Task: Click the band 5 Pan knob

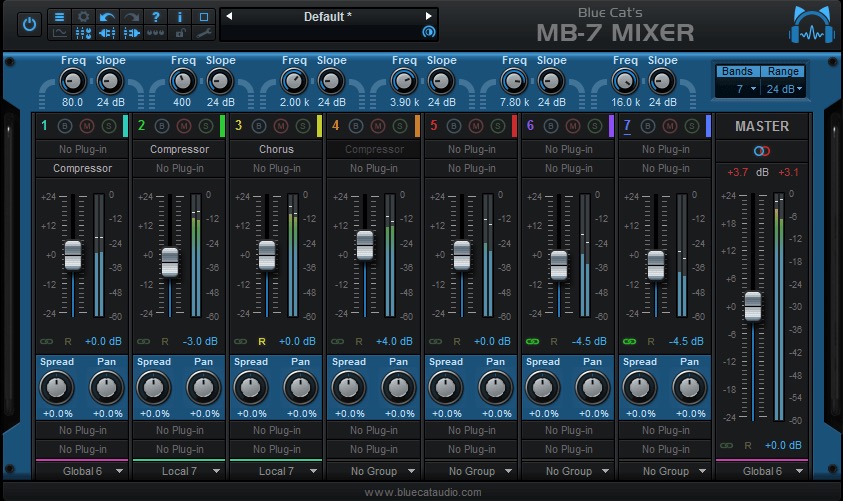Action: 495,387
